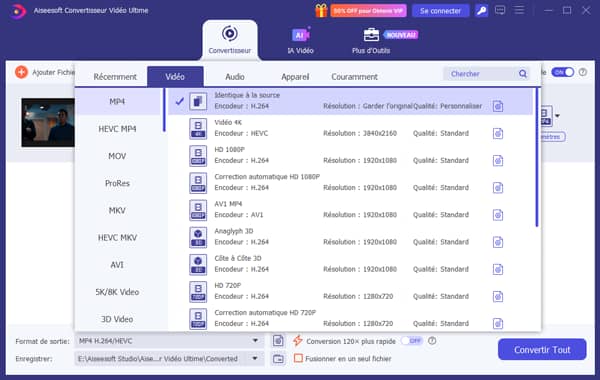The width and height of the screenshot is (600, 380).
Task: Switch to the Appareil format tab
Action: pos(295,77)
